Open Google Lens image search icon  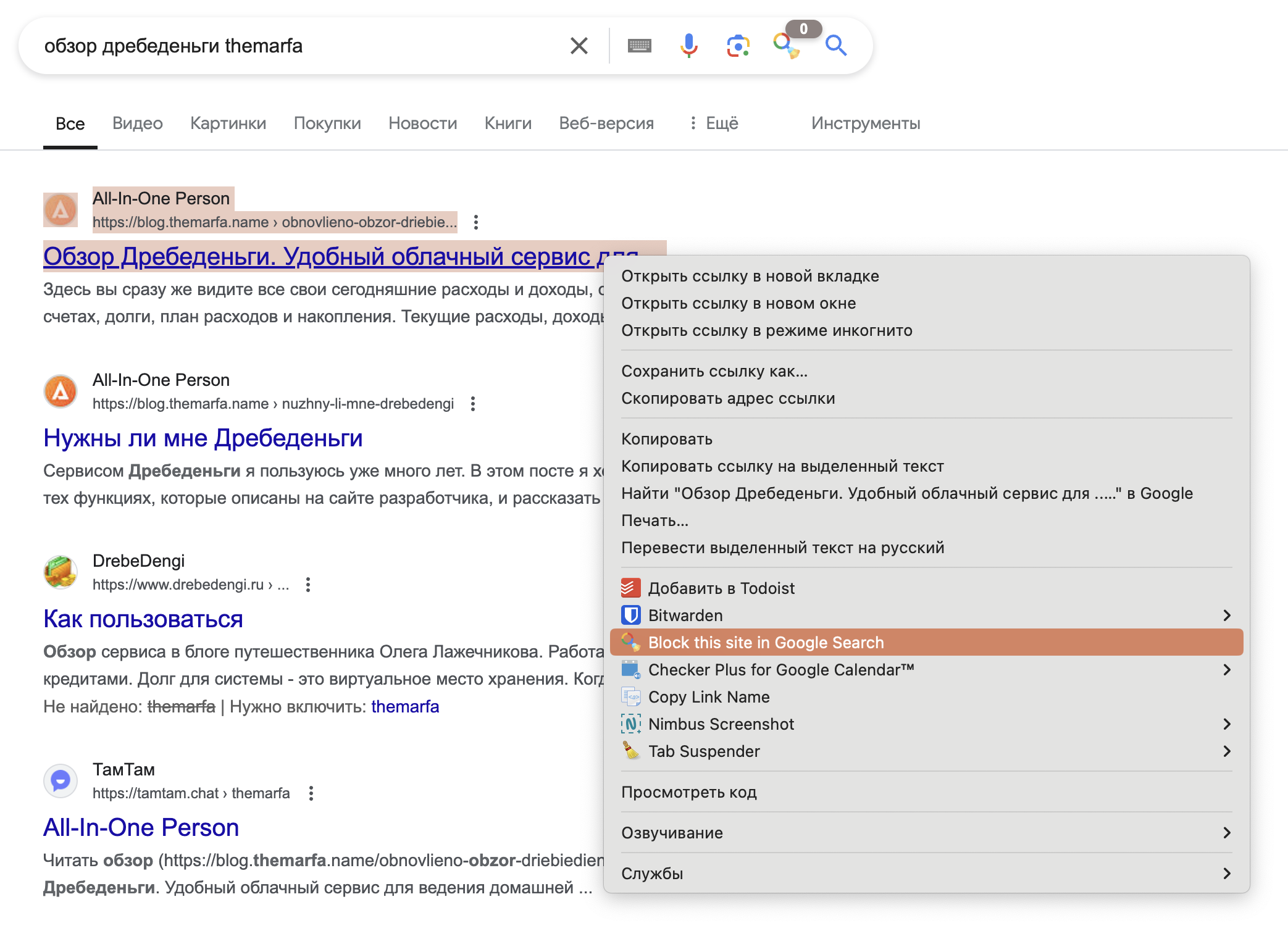tap(738, 46)
